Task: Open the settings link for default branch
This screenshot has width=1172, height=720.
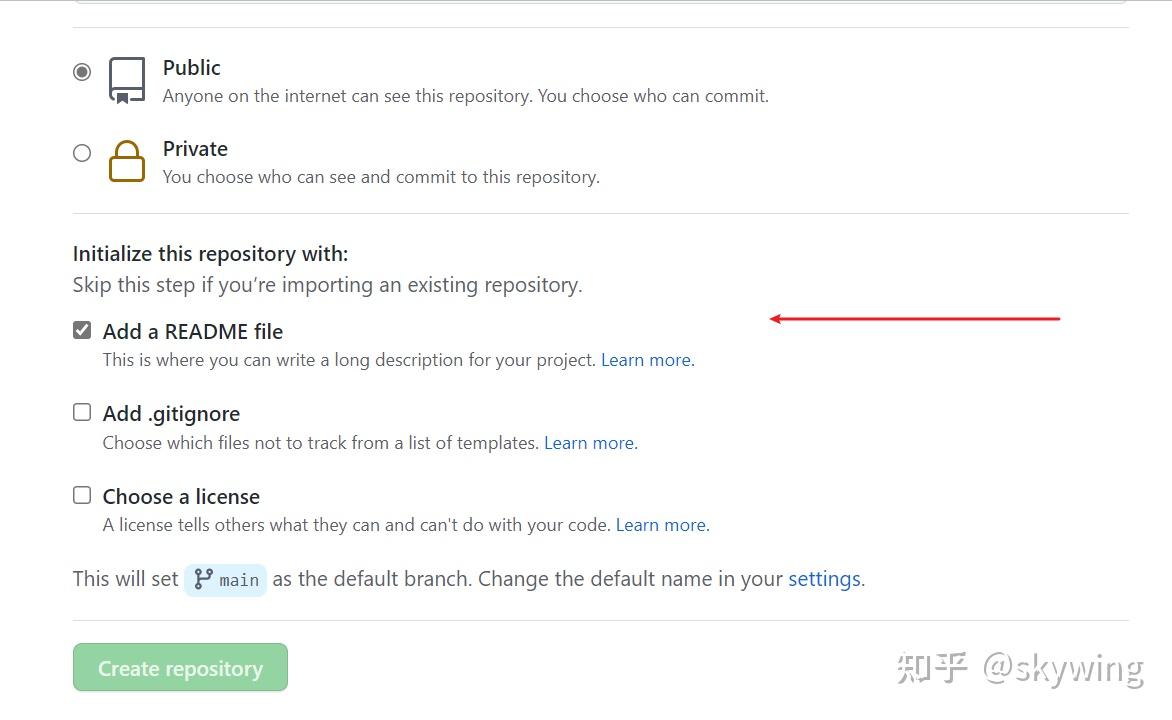Action: point(824,579)
